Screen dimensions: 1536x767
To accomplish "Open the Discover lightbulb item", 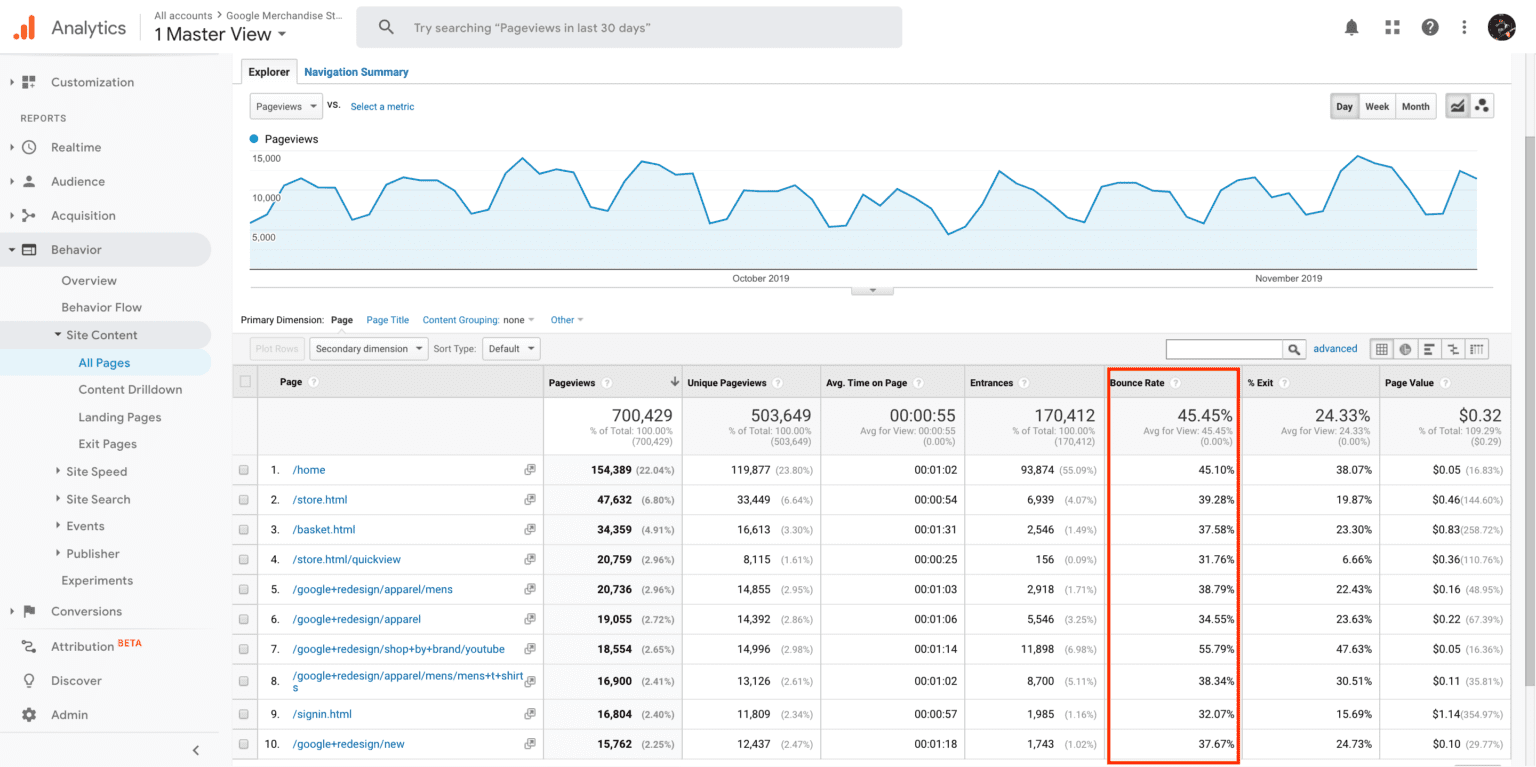I will click(x=29, y=680).
